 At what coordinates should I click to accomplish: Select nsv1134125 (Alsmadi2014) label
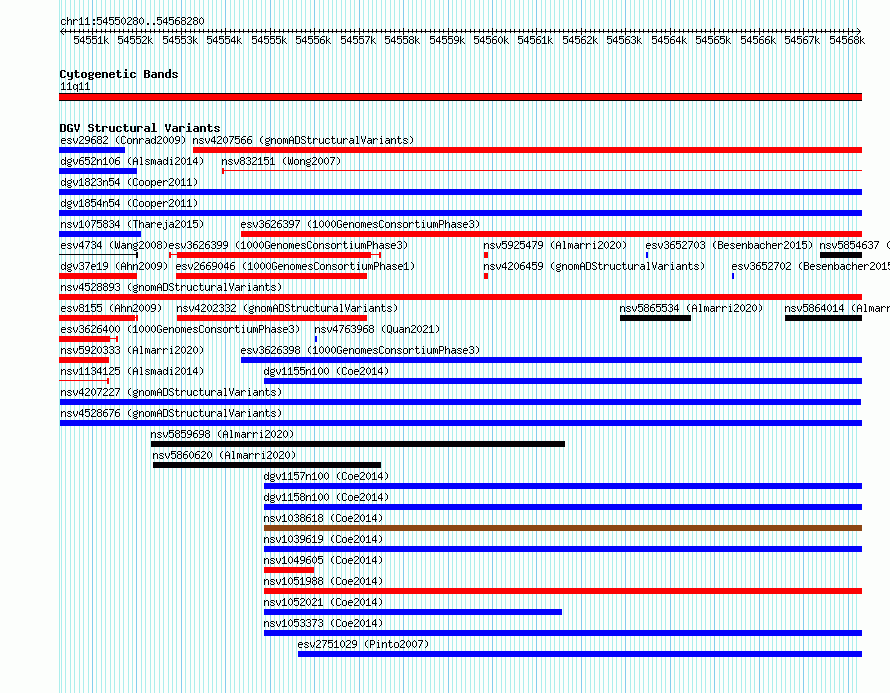132,371
